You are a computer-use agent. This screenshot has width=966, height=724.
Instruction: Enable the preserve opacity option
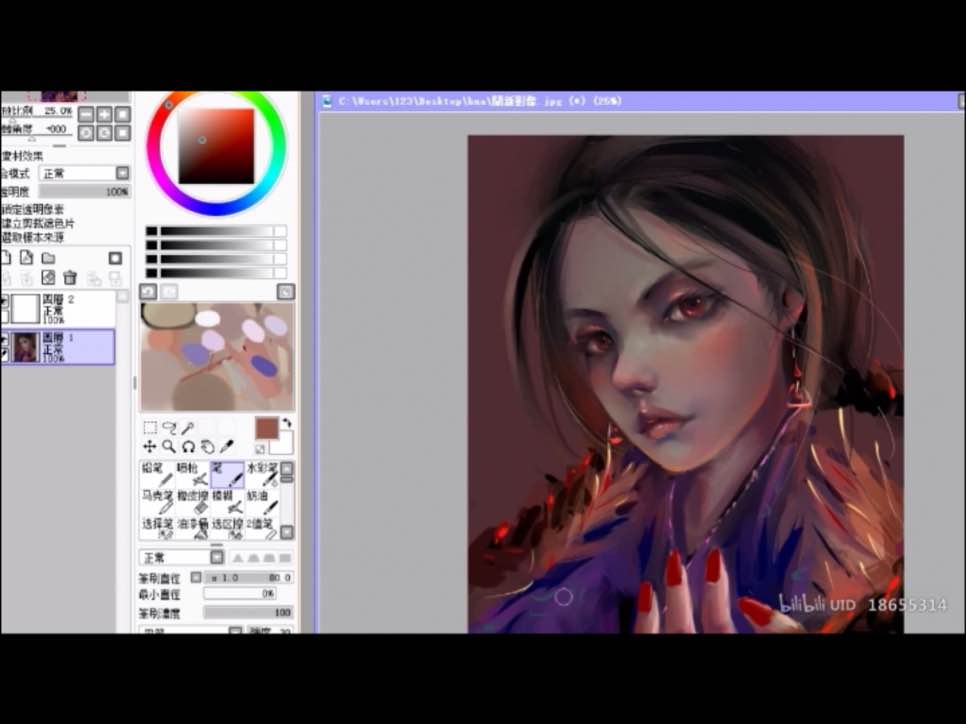click(x=33, y=209)
